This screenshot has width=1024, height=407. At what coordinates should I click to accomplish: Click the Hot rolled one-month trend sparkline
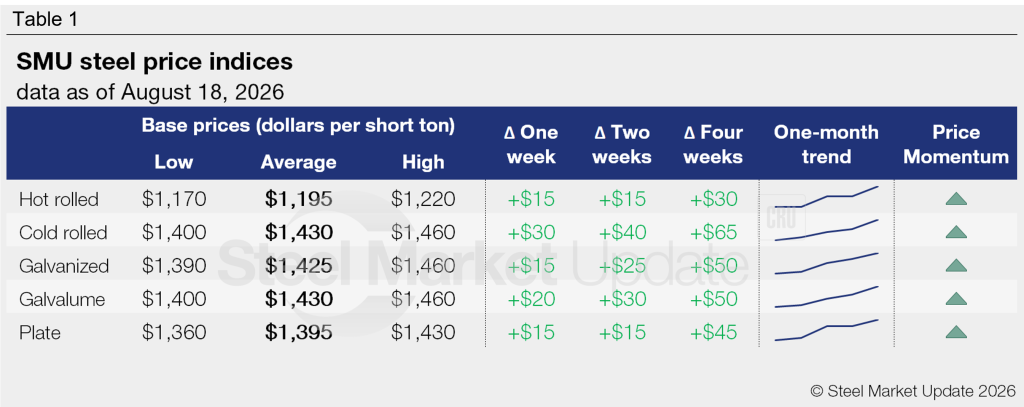[826, 197]
